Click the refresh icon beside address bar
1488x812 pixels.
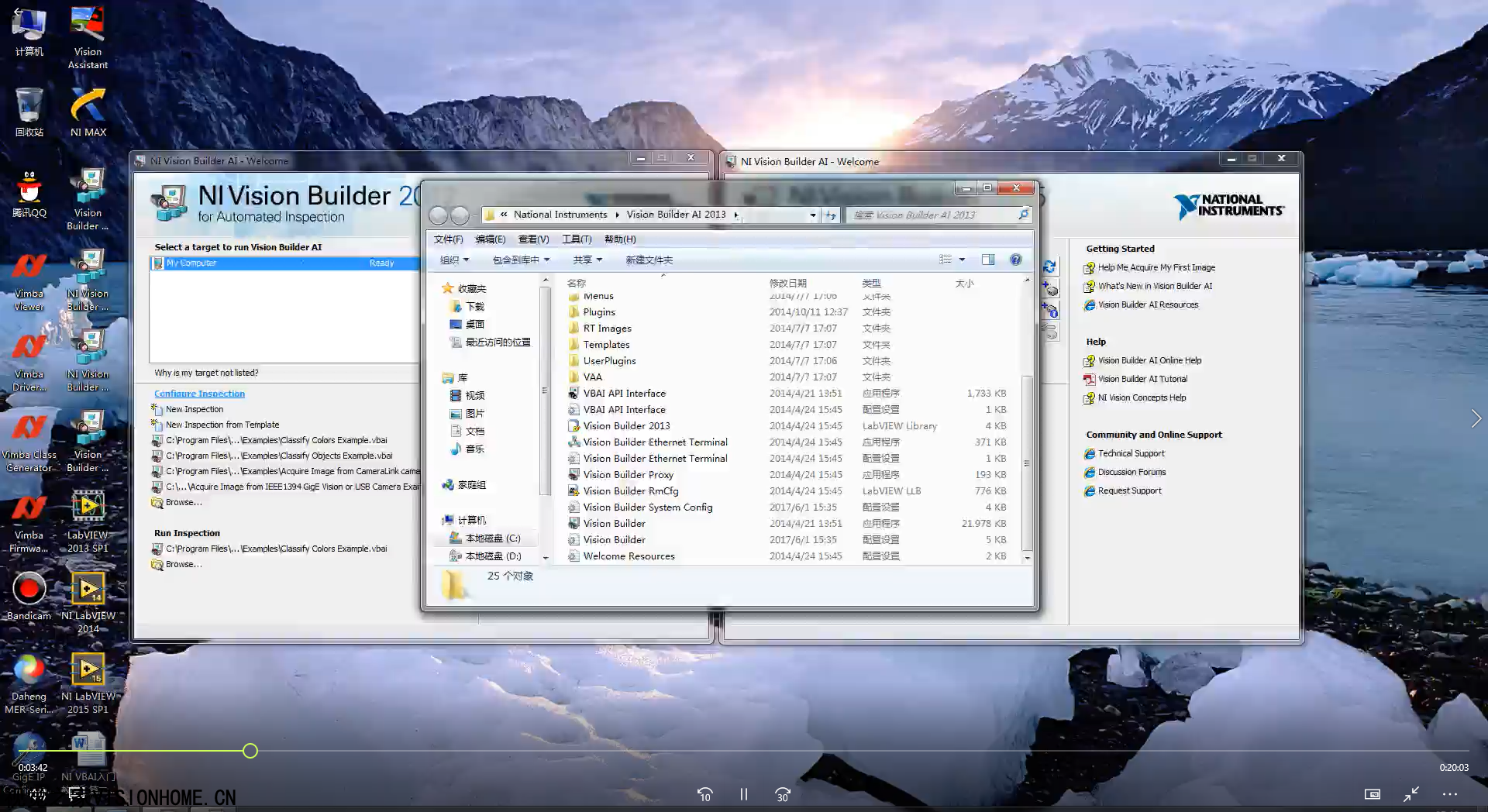pyautogui.click(x=831, y=215)
